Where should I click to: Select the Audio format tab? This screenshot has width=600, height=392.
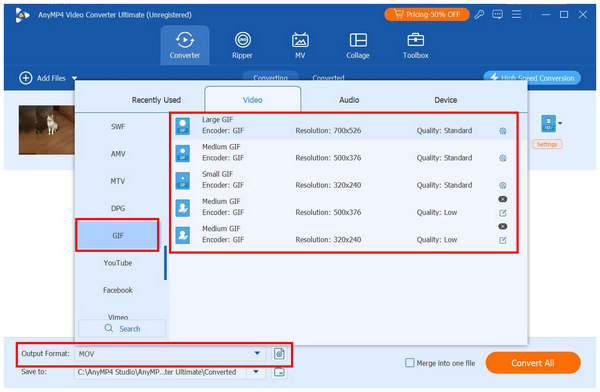click(x=349, y=100)
